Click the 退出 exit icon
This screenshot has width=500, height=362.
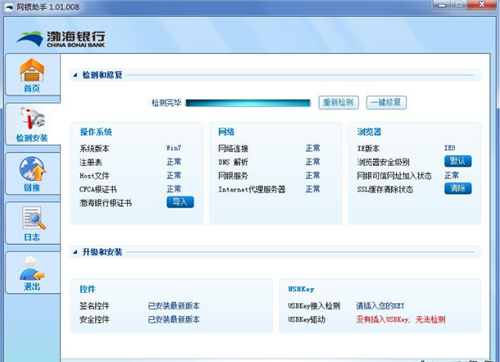click(32, 273)
